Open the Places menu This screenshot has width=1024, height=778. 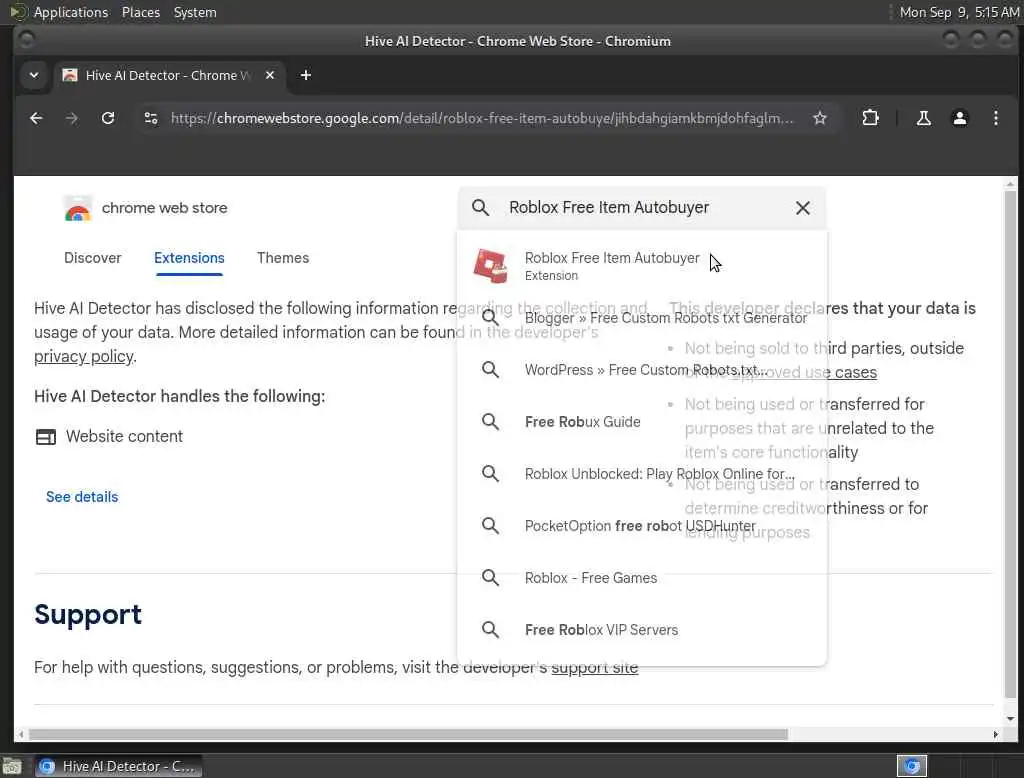pos(140,12)
